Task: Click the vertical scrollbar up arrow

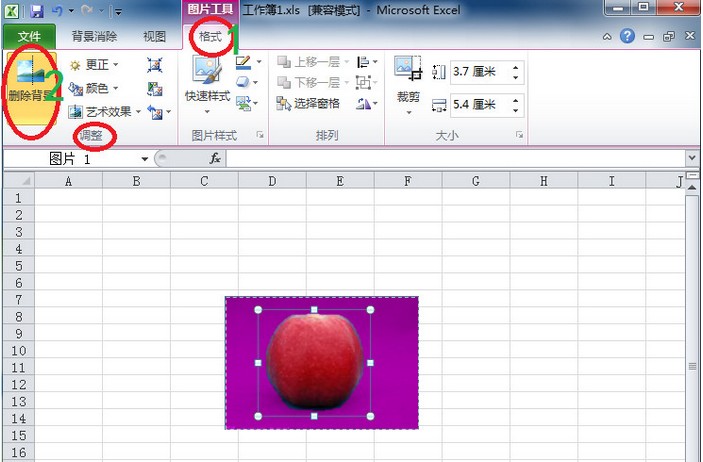Action: [693, 187]
